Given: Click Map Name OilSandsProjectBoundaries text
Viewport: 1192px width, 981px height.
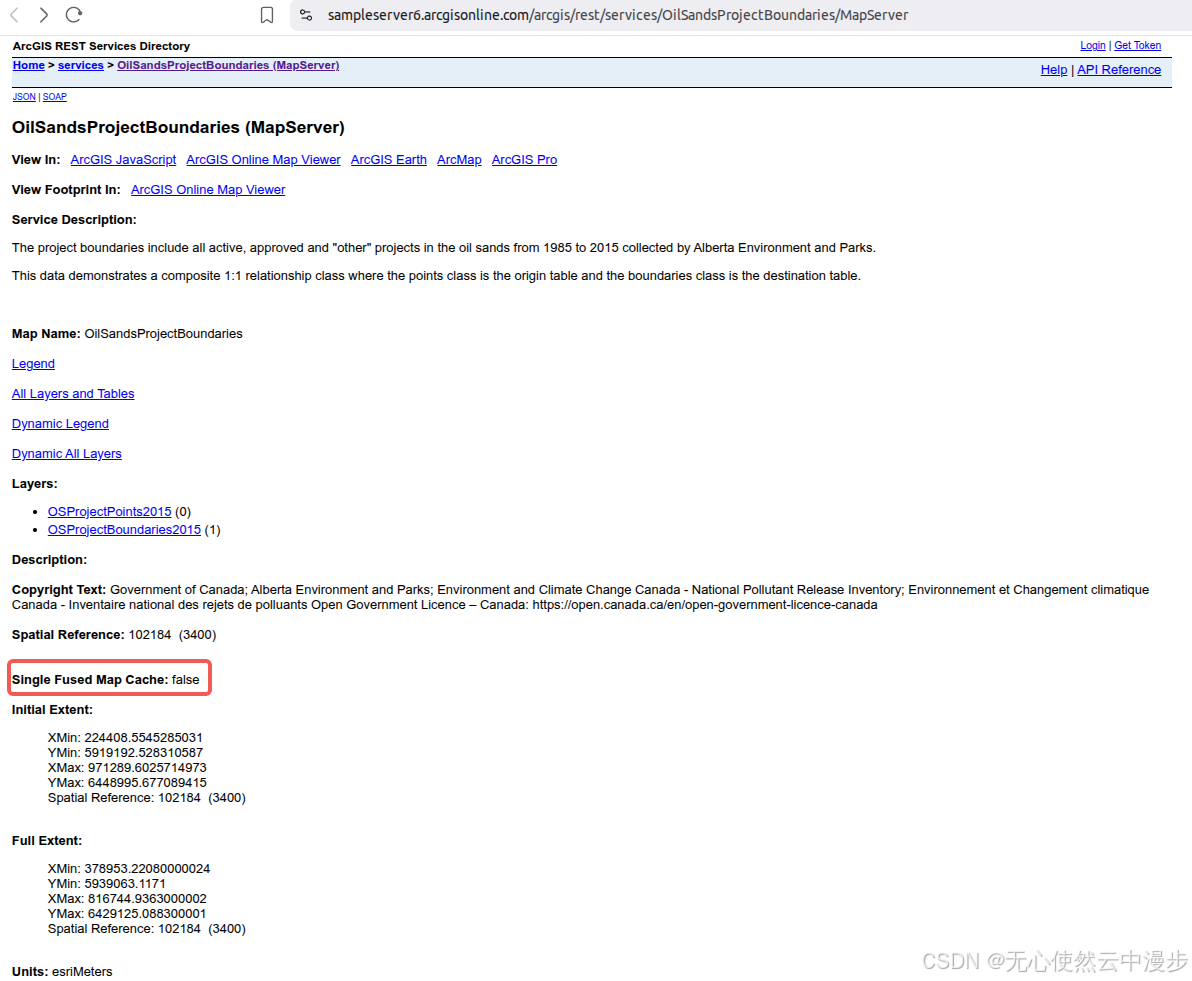Looking at the screenshot, I should [x=127, y=334].
